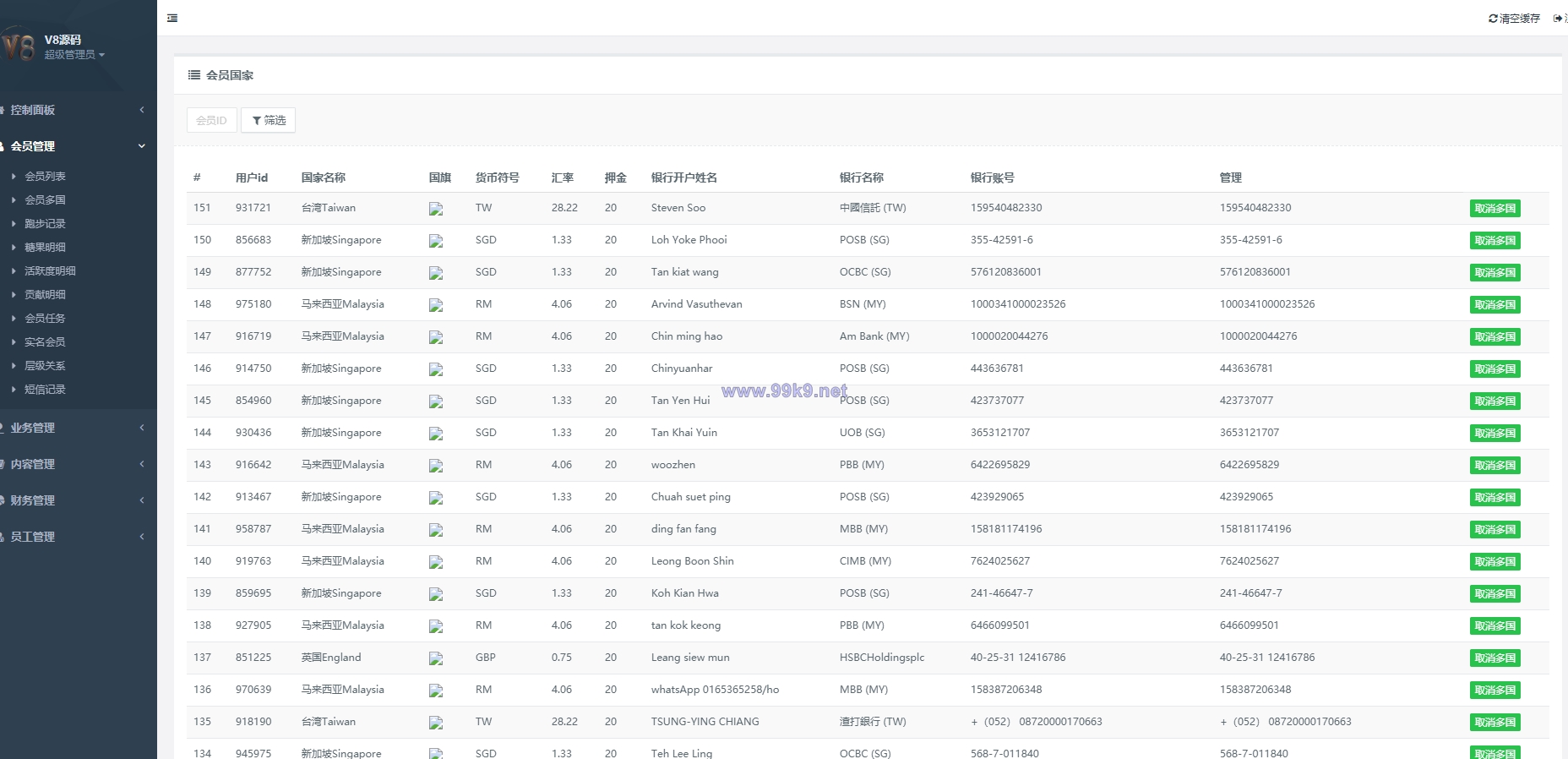Viewport: 1568px width, 759px height.
Task: Click flag image in row 975180
Action: [436, 305]
